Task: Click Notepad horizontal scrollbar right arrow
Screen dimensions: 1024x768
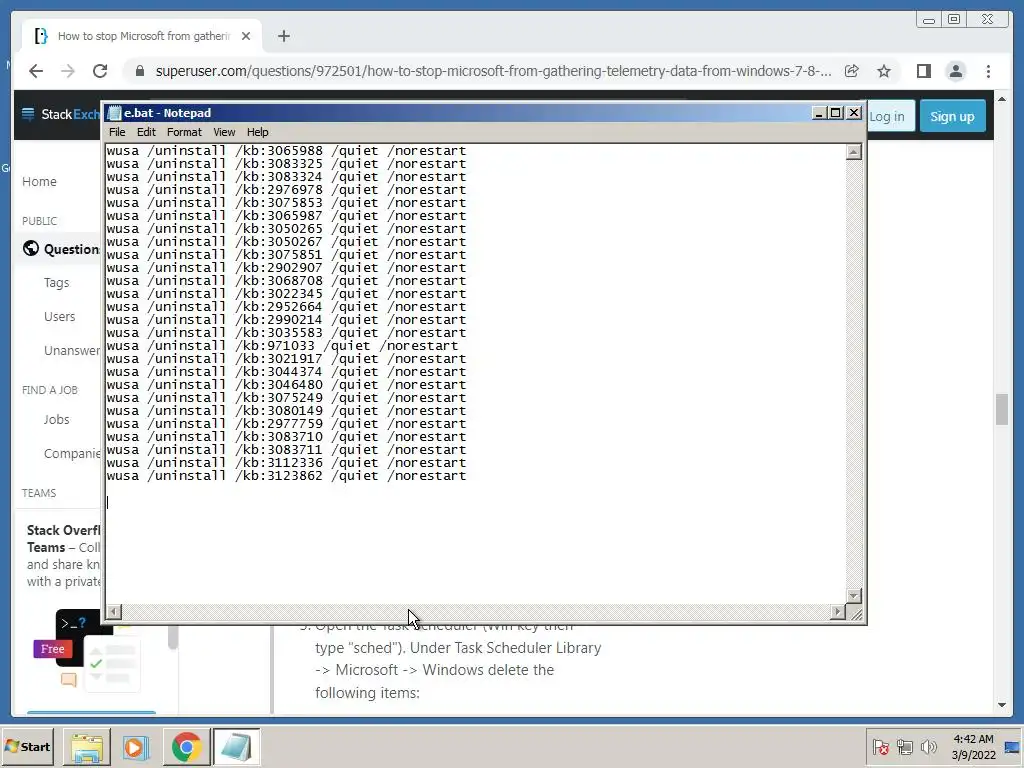Action: [x=837, y=612]
